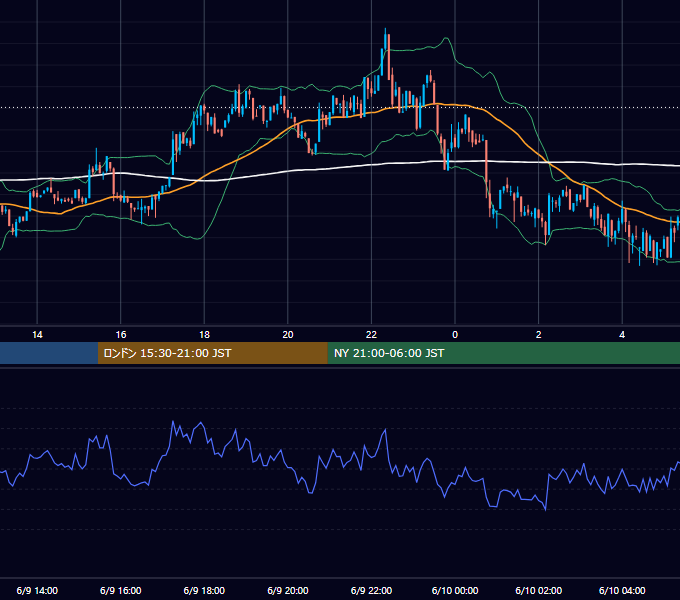Screen dimensions: 680x600
Task: Click the 6/10 02:00 date label
Action: 539,590
